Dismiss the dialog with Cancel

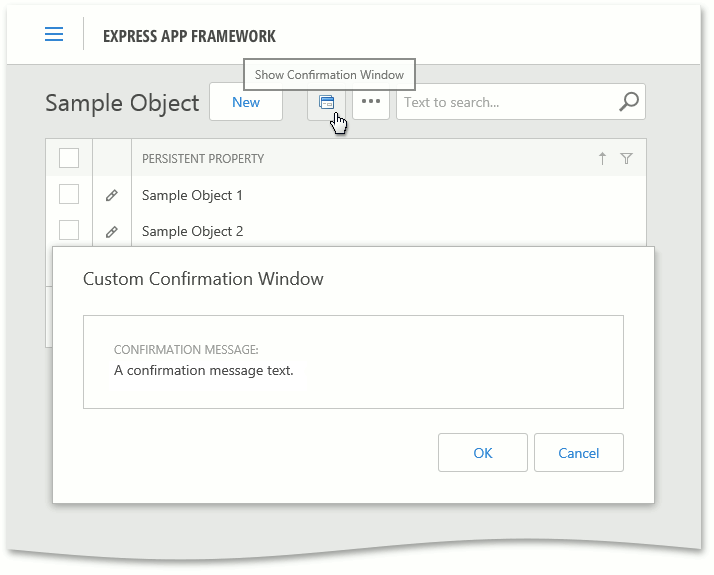pos(579,453)
